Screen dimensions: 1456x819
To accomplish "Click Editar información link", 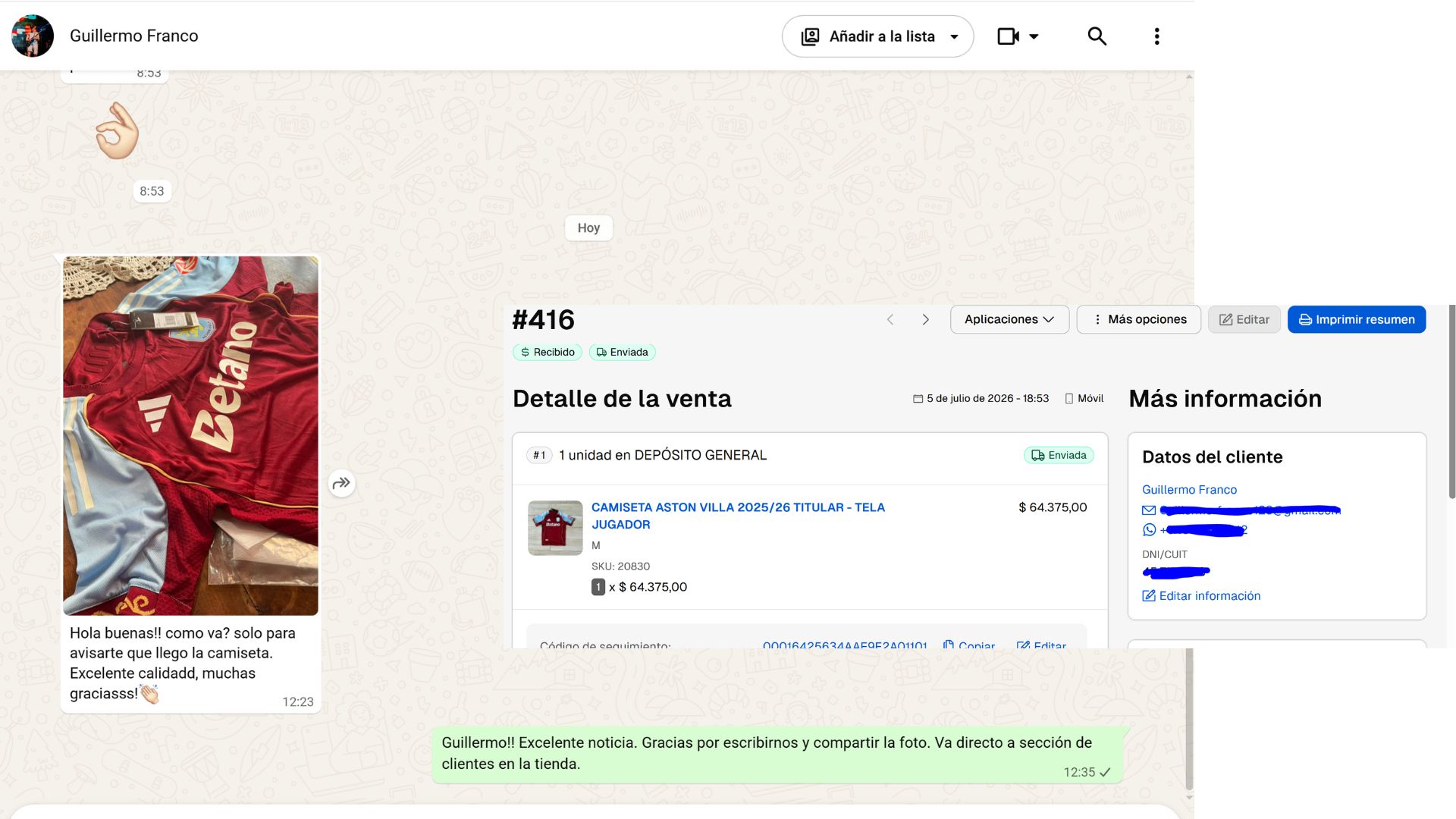I will tap(1201, 596).
